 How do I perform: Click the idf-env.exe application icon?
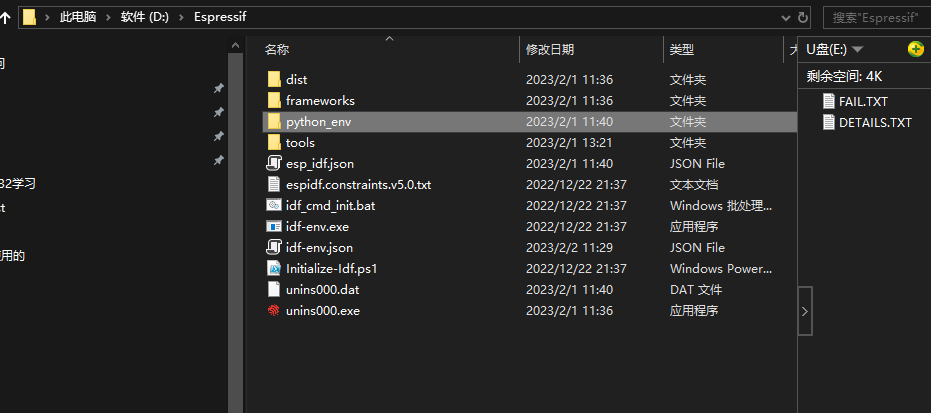274,227
